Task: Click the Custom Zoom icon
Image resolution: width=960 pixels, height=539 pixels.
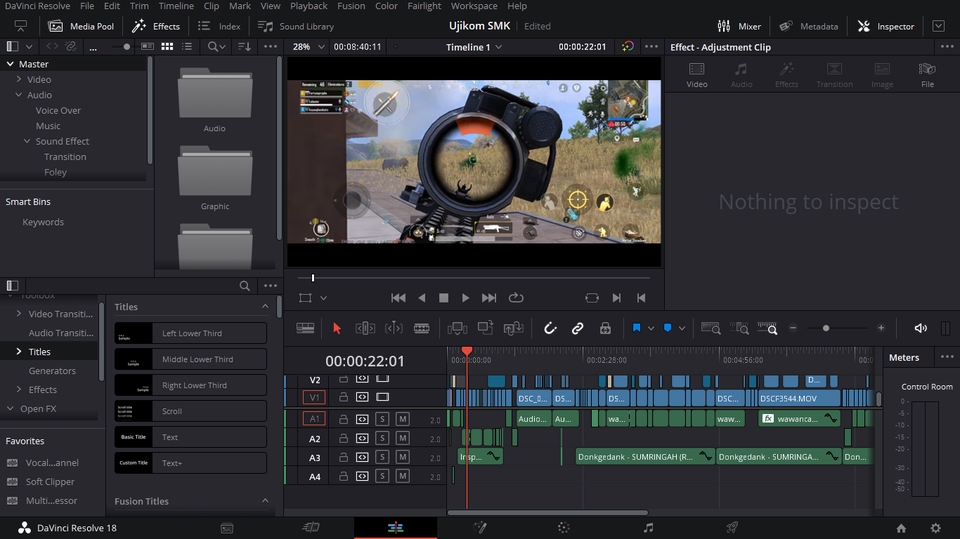Action: 767,328
